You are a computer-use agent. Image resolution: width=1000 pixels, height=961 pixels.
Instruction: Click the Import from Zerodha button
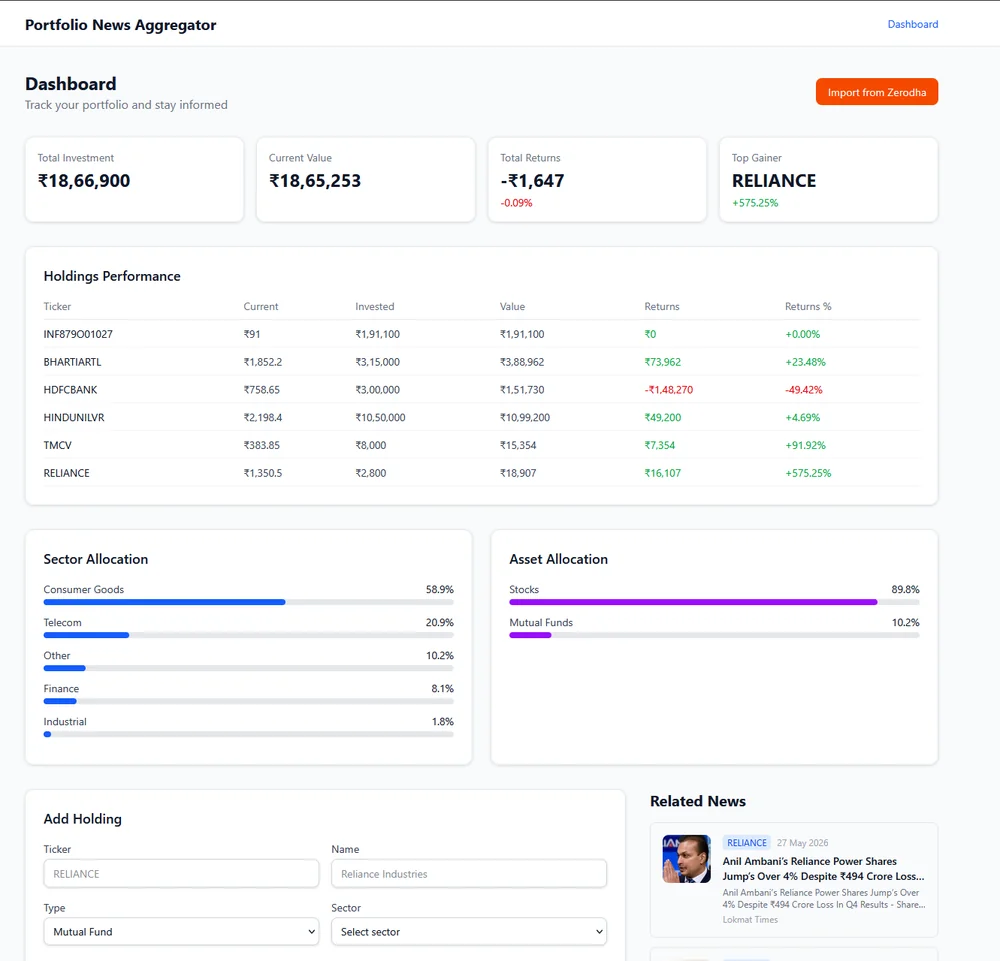click(876, 92)
